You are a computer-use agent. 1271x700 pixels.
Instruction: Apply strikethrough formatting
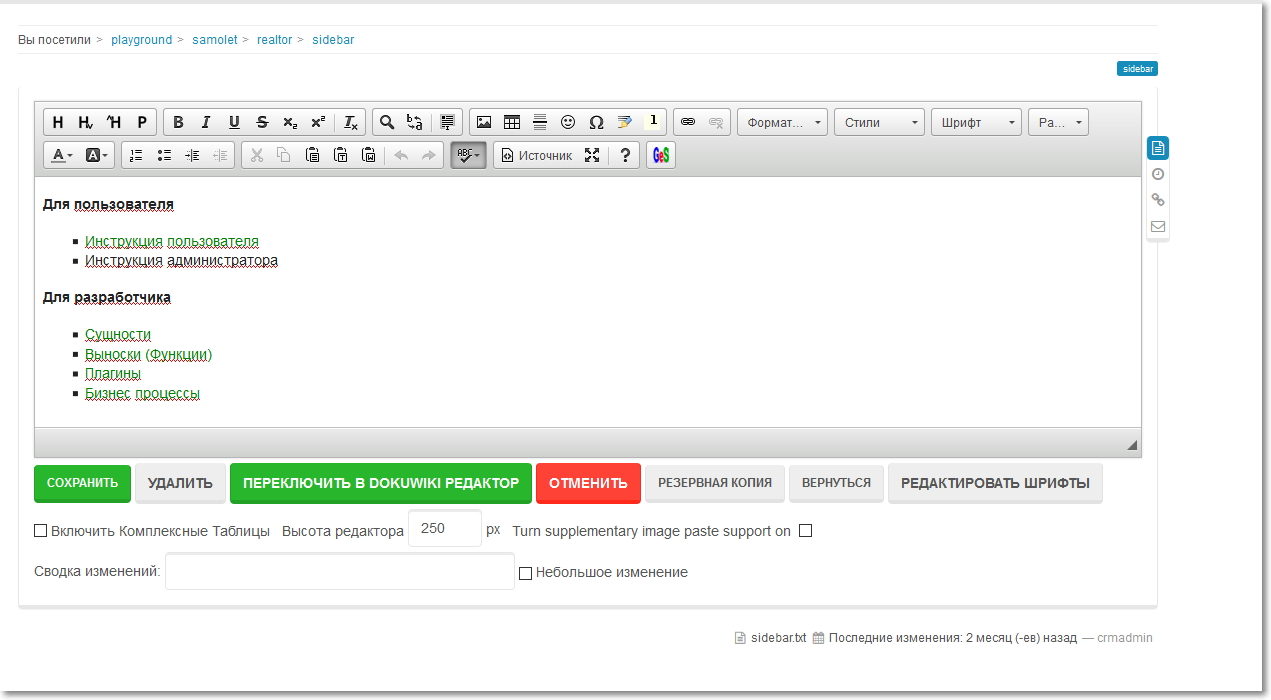tap(262, 122)
